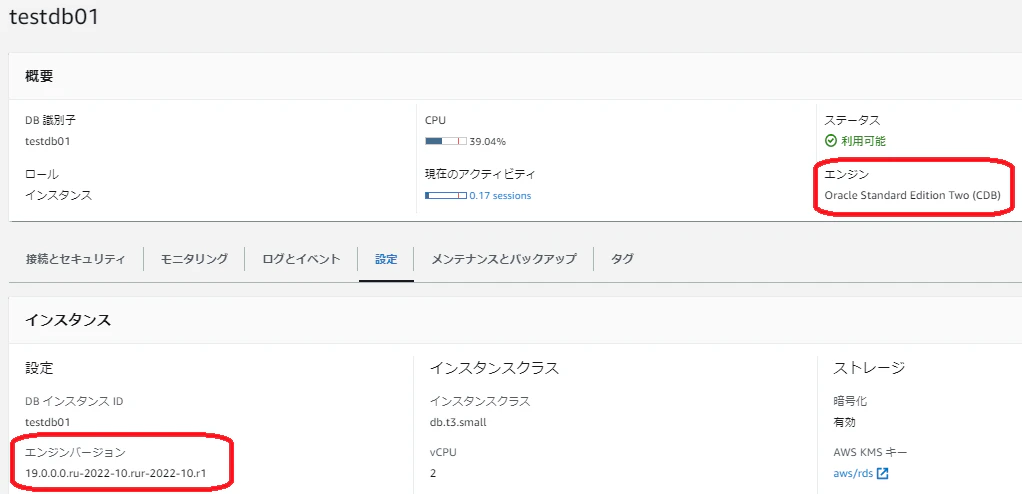Click the testdb01 page heading
The width and height of the screenshot is (1022, 494).
[54, 17]
